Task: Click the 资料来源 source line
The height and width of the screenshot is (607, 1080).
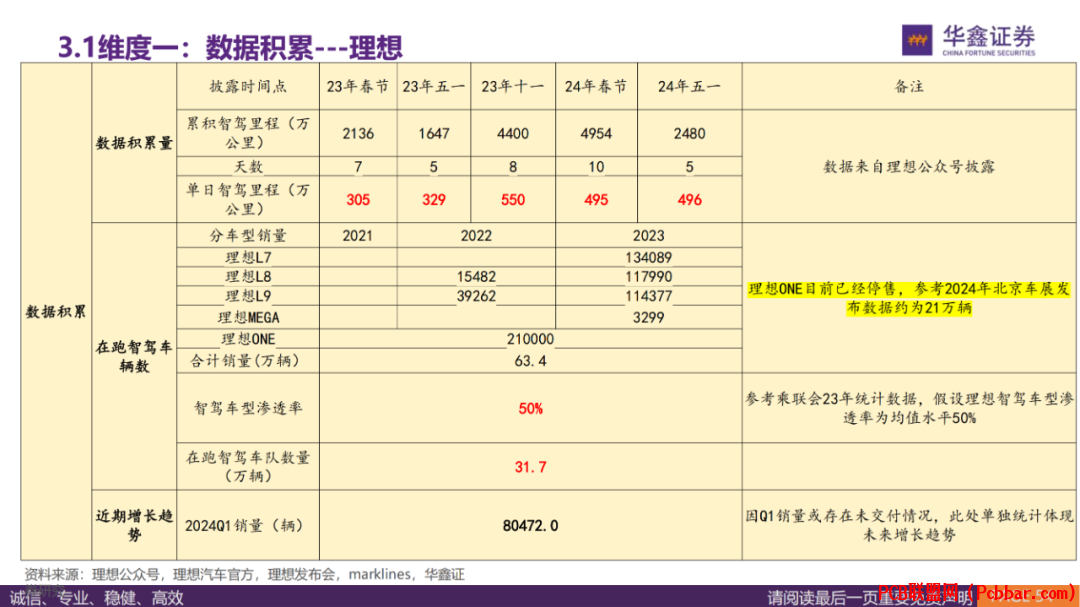Action: [245, 574]
